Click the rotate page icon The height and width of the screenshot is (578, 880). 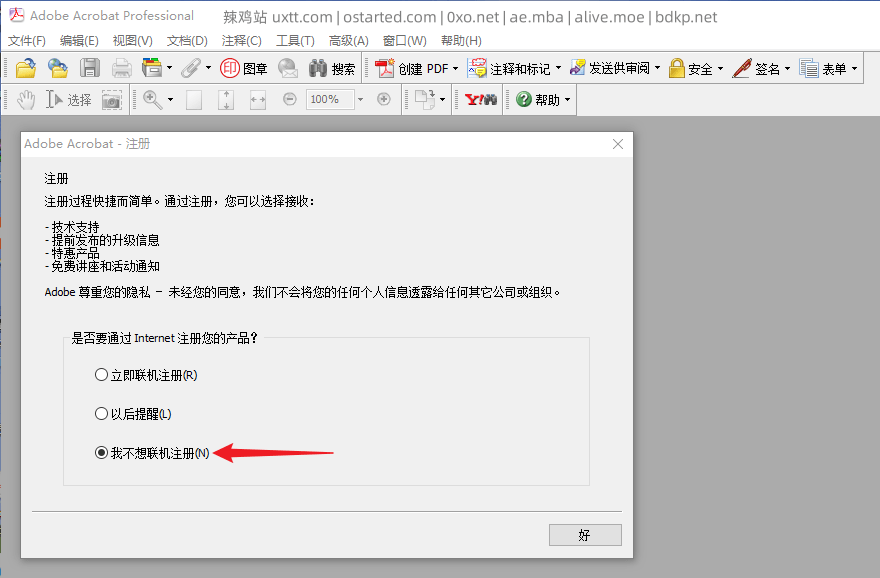[x=425, y=100]
